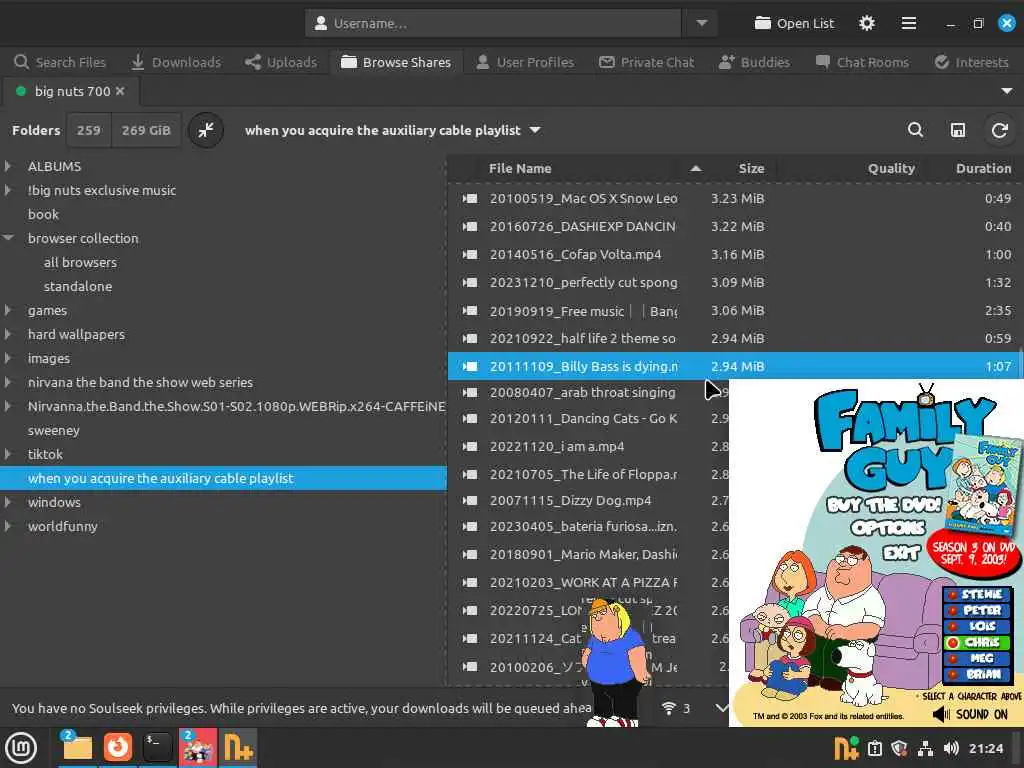The height and width of the screenshot is (768, 1024).
Task: Click video icon of 20180901_Mario Maker row
Action: click(x=470, y=554)
